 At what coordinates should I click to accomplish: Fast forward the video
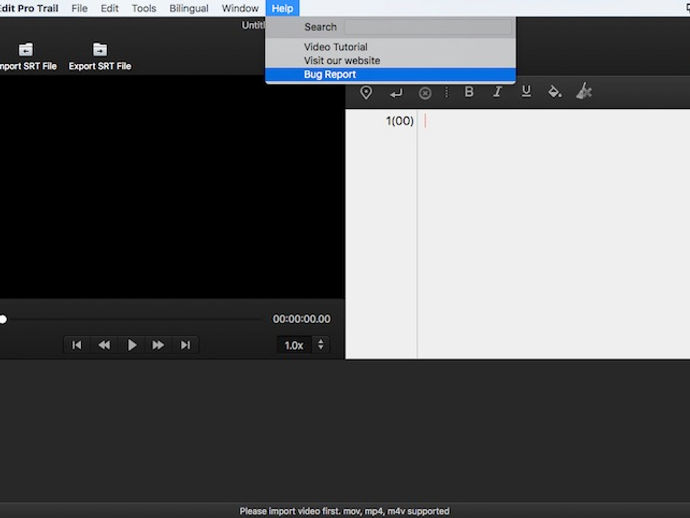pyautogui.click(x=158, y=345)
